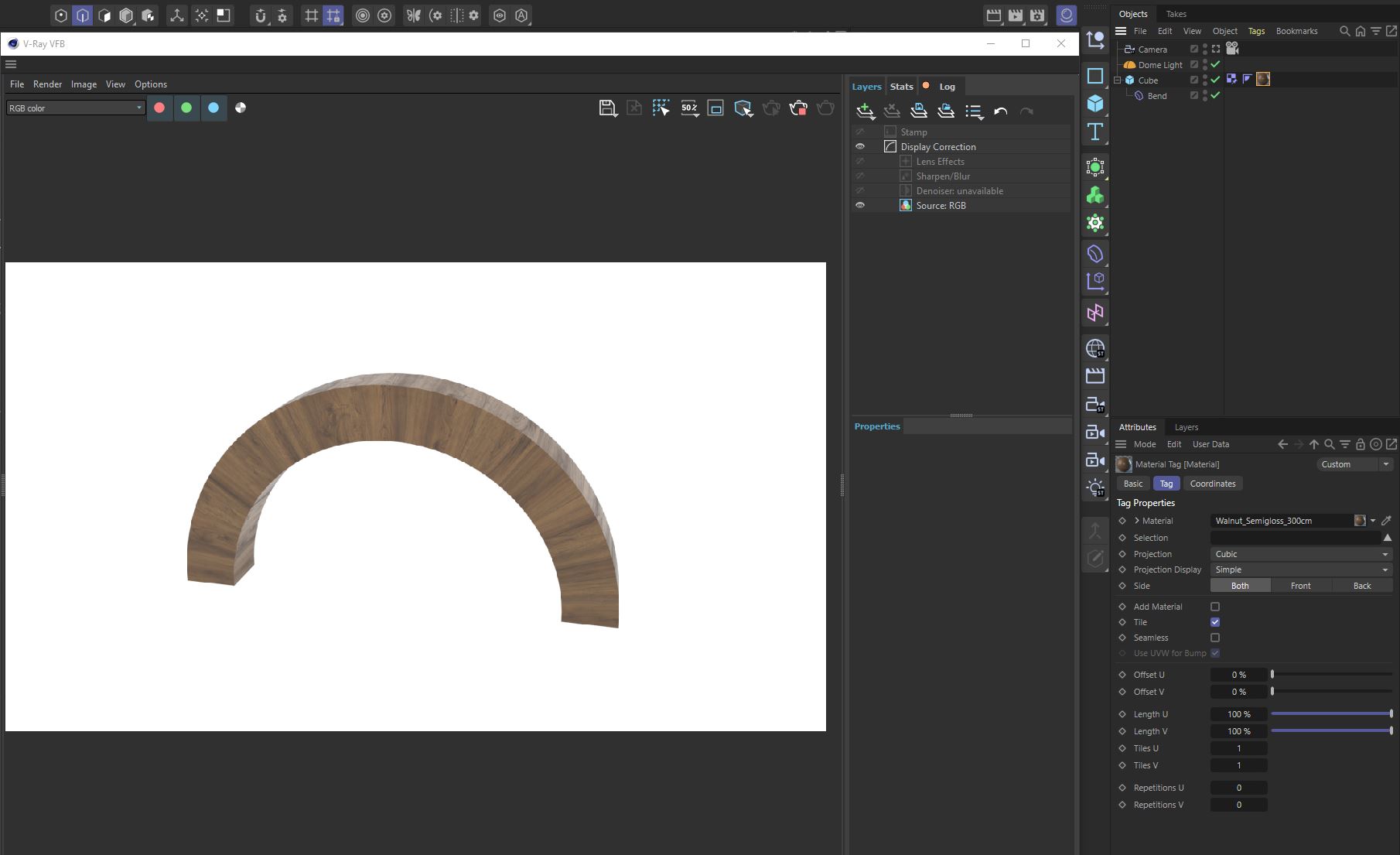Open the Tags menu in Objects manager

click(x=1256, y=31)
